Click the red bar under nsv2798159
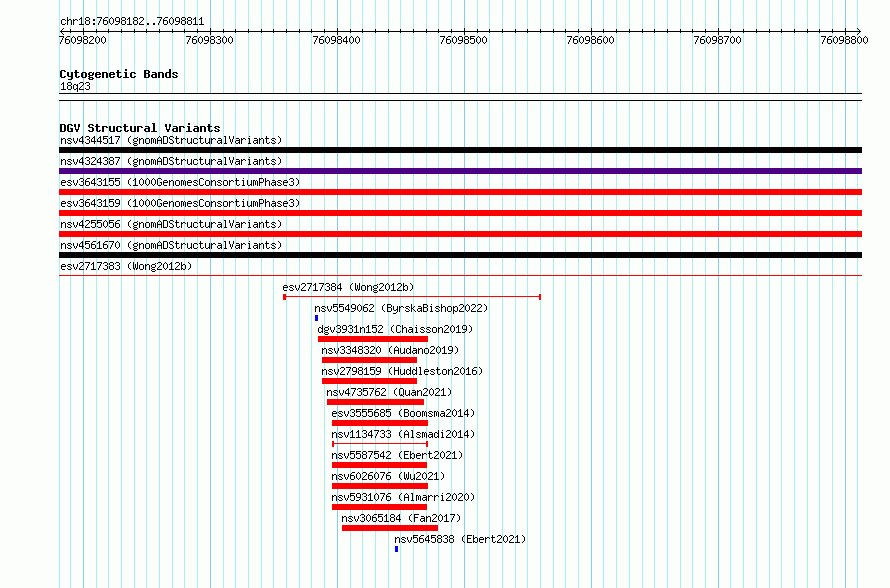The height and width of the screenshot is (588, 890). [x=370, y=381]
